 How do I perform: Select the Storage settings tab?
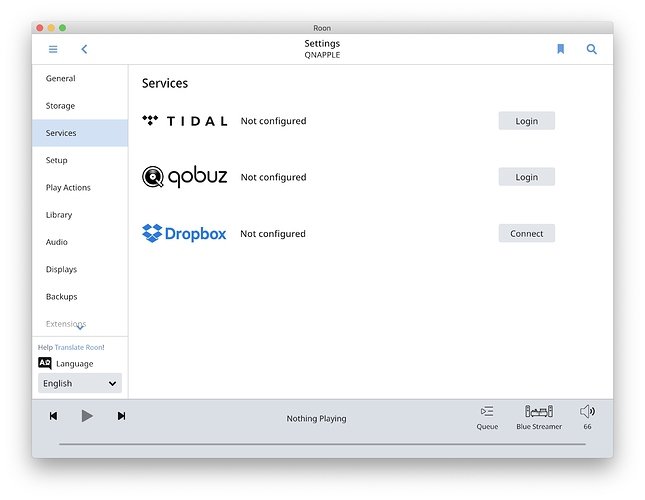(80, 106)
